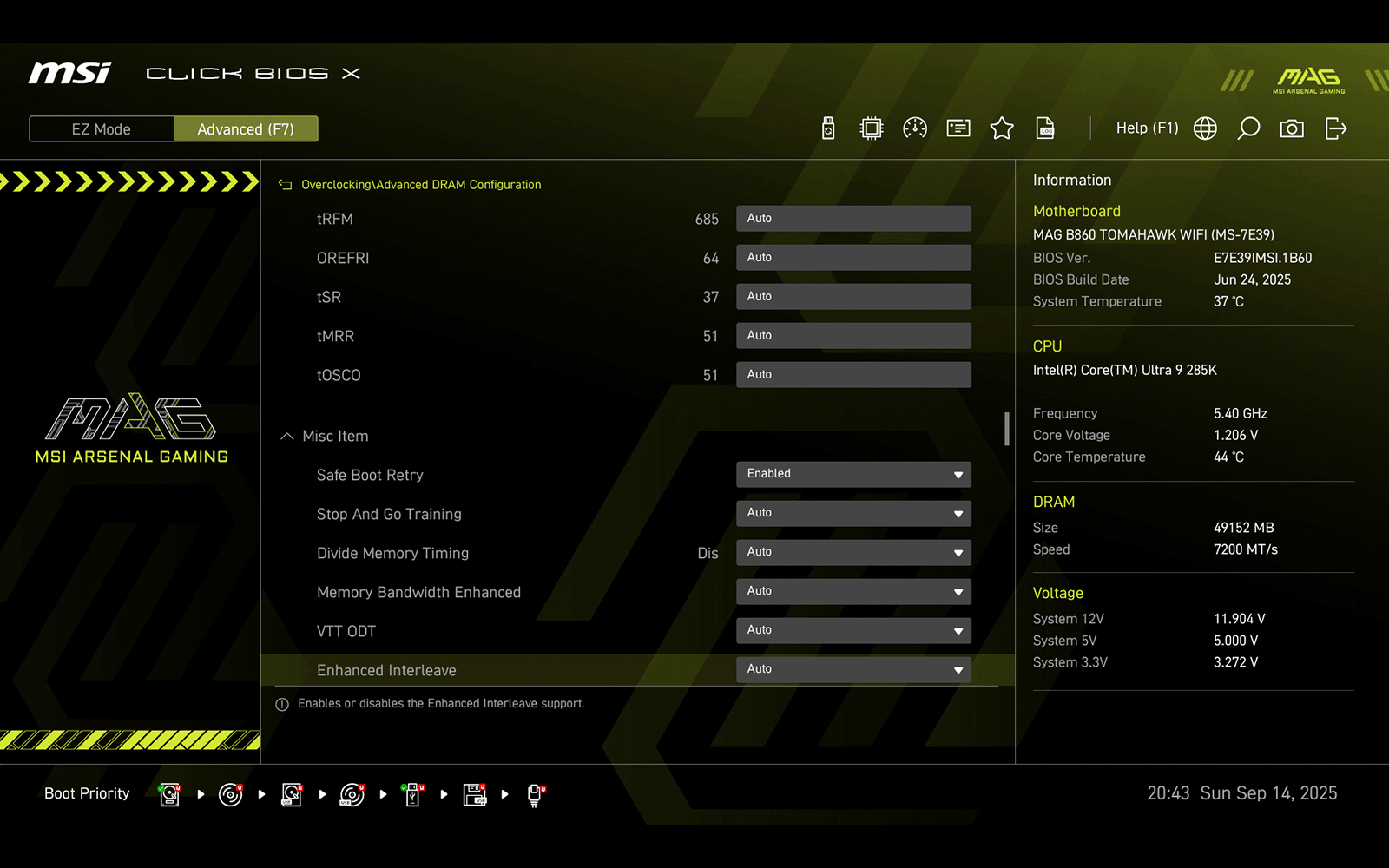
Task: Click the Boot Priority label
Action: tap(87, 793)
